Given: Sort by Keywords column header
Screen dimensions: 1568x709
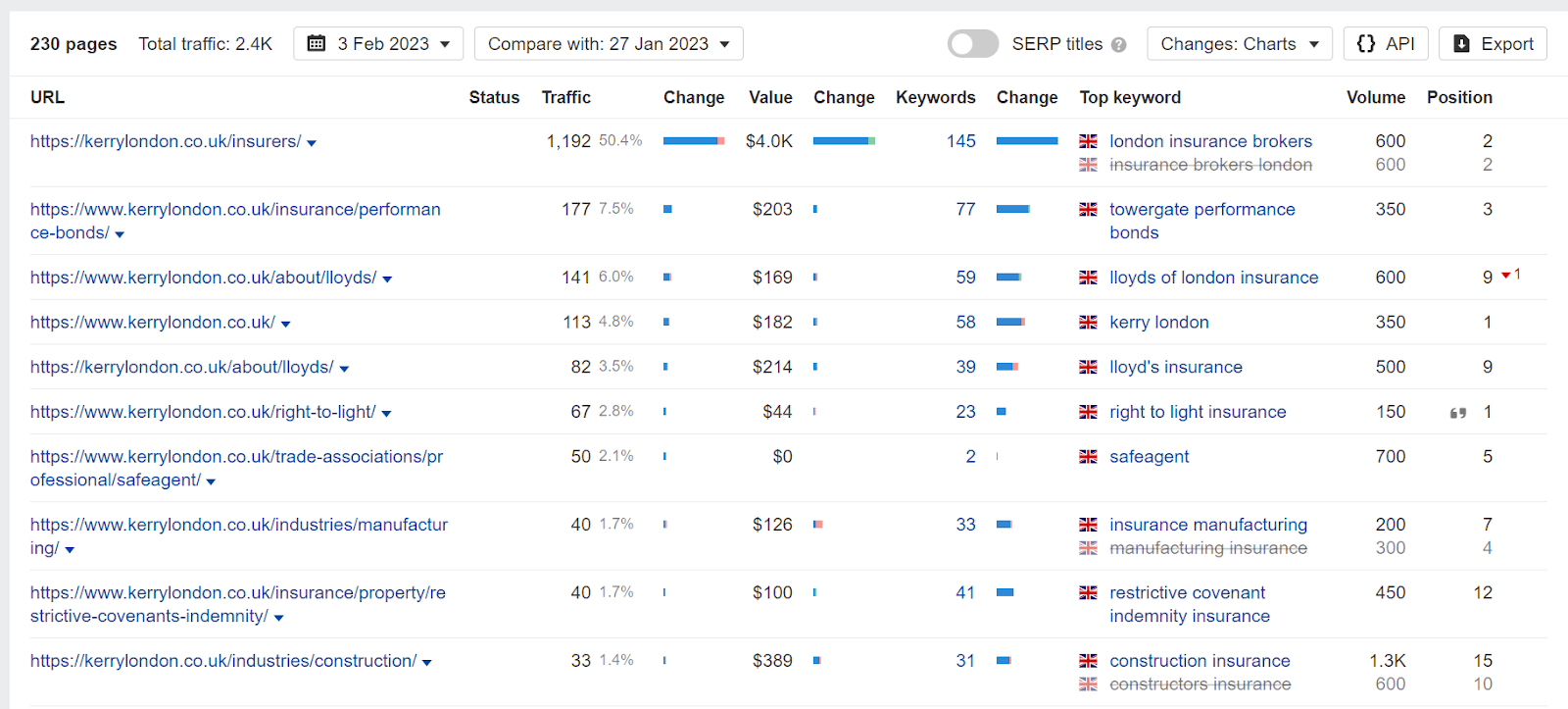Looking at the screenshot, I should pyautogui.click(x=936, y=97).
